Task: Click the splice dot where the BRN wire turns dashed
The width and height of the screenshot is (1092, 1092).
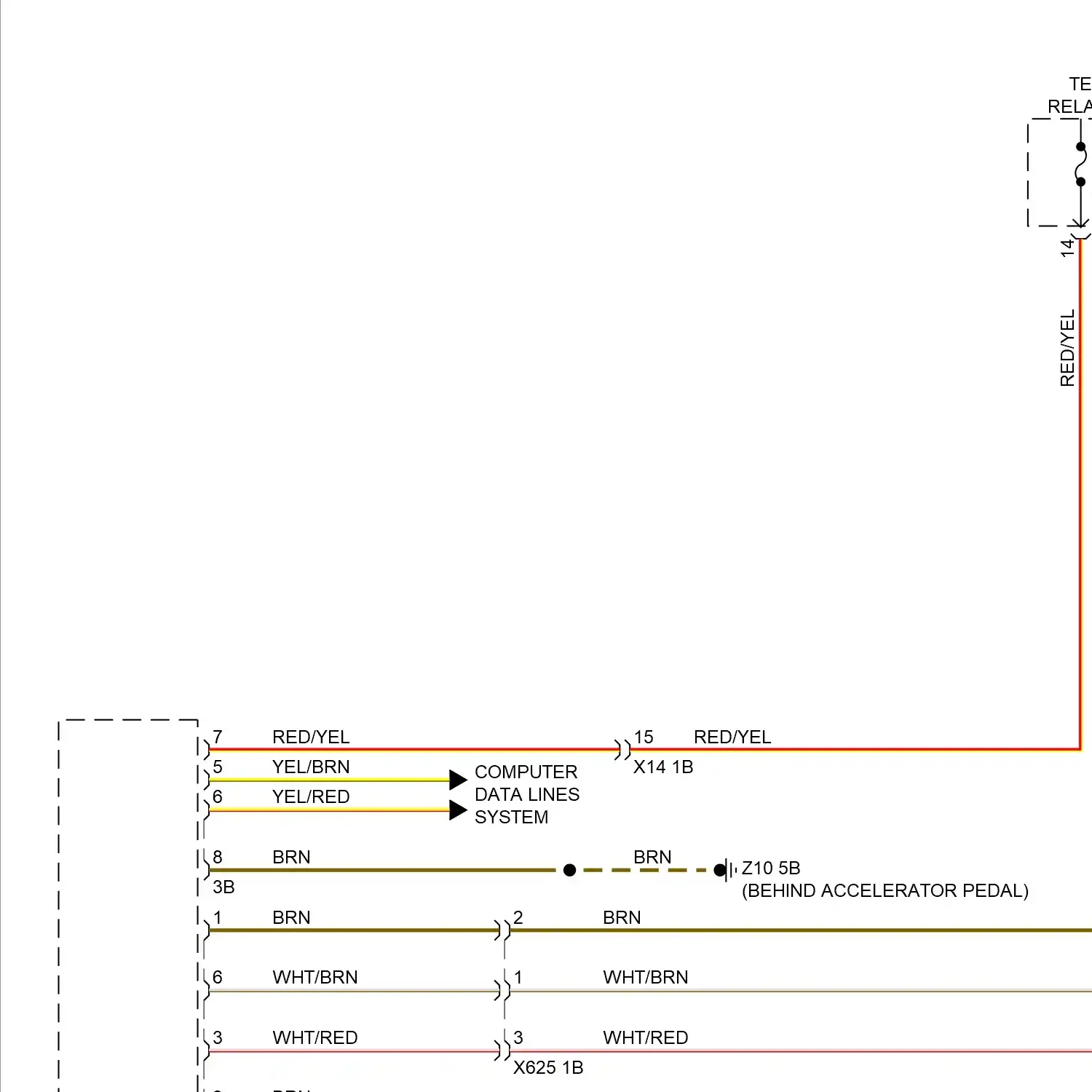Action: (570, 870)
